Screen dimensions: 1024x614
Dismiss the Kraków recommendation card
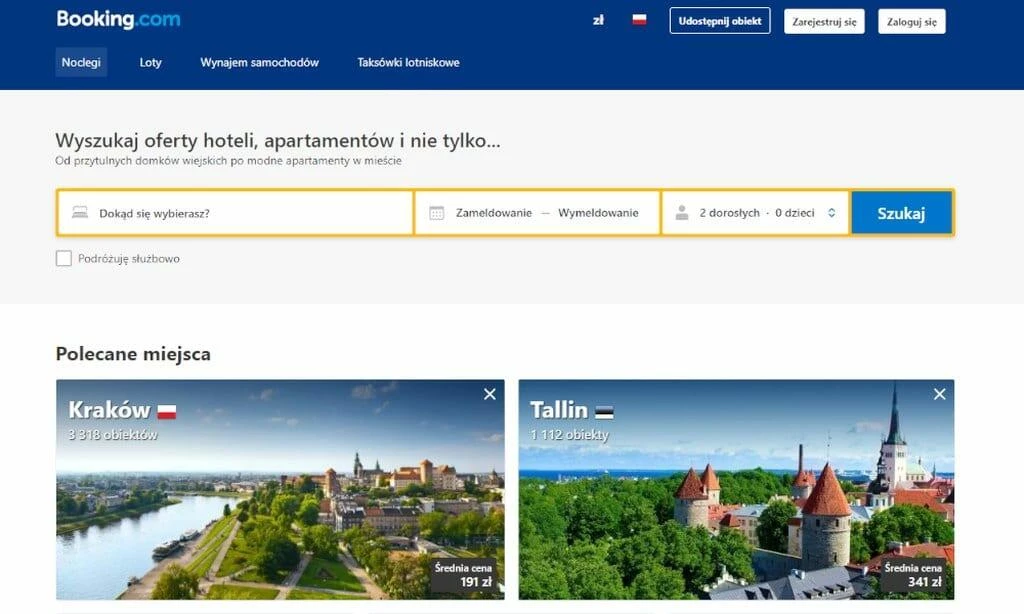490,394
